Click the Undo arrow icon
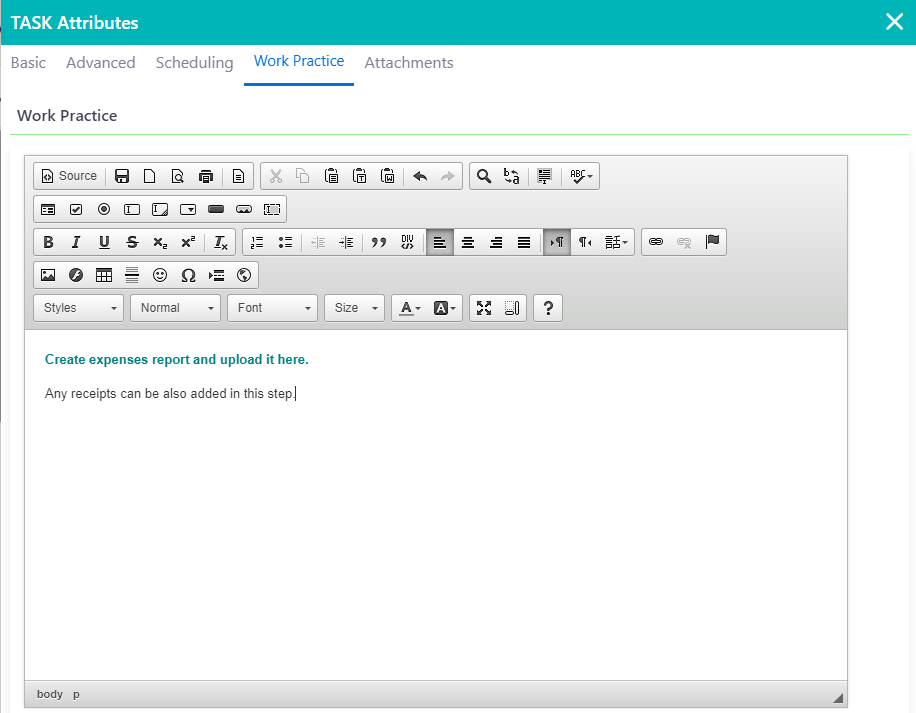The image size is (916, 713). 419,175
